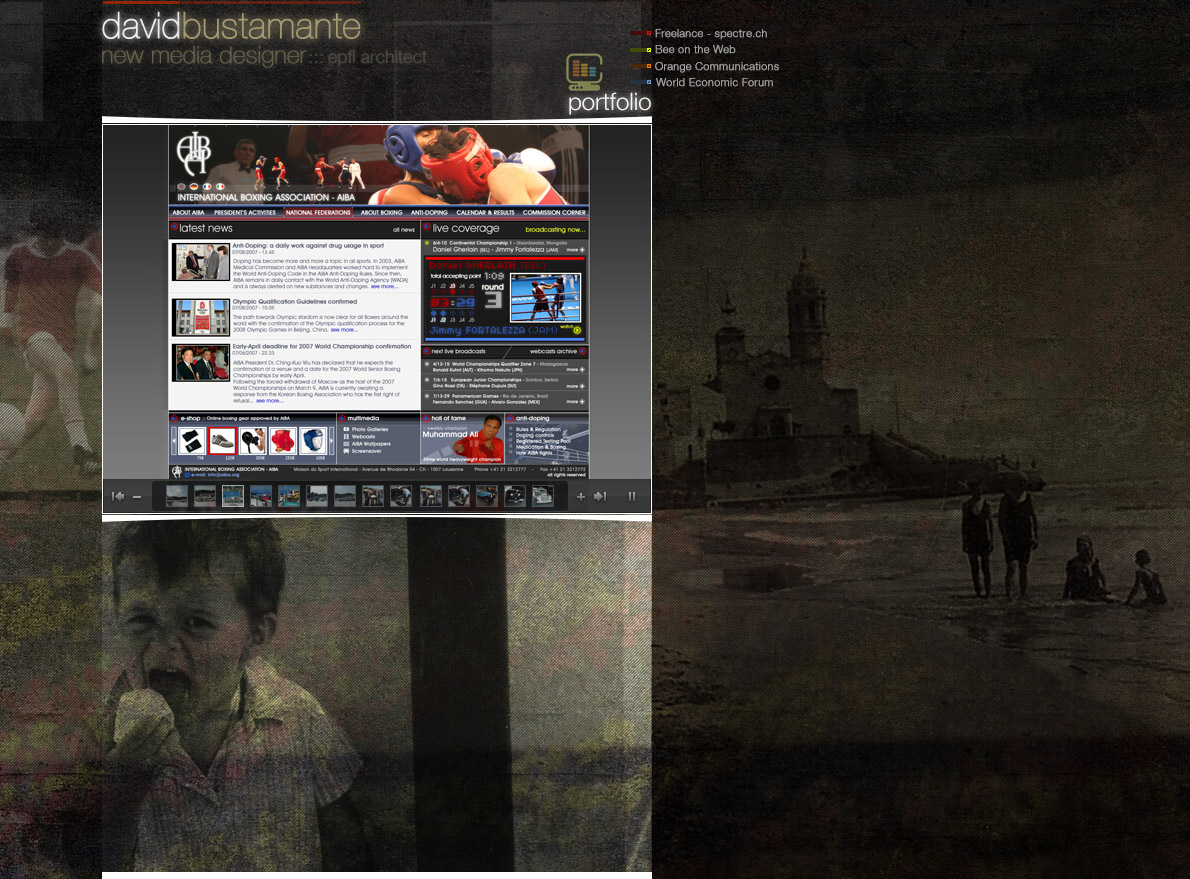The width and height of the screenshot is (1190, 879).
Task: Select the blue vintage car thumbnail
Action: [x=486, y=496]
